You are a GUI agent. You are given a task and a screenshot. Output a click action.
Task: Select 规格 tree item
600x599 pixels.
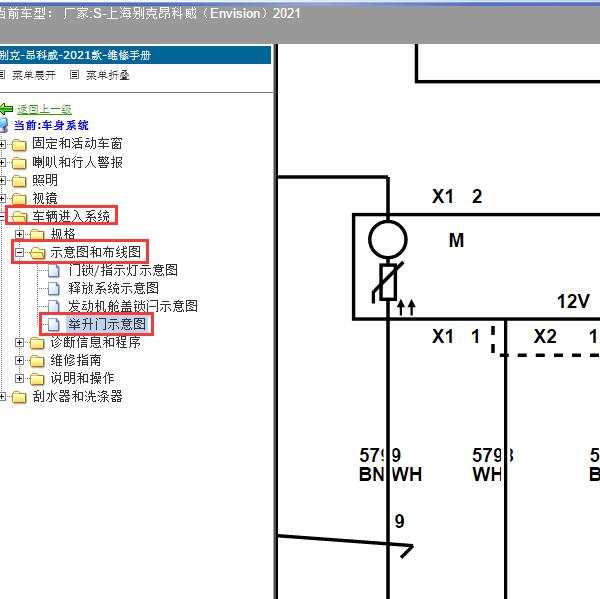(x=63, y=234)
